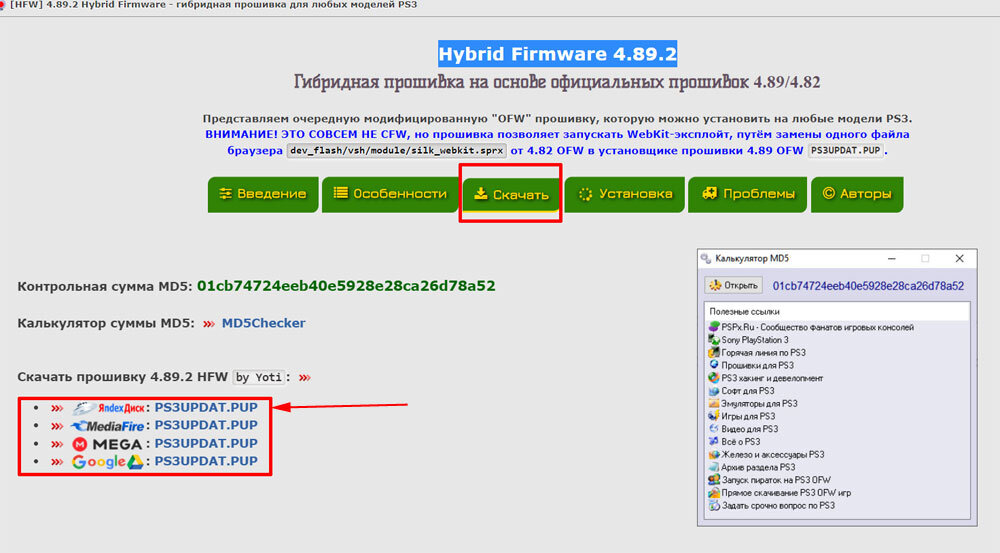Open Архив раздела PS3 link
1000x553 pixels.
click(758, 468)
